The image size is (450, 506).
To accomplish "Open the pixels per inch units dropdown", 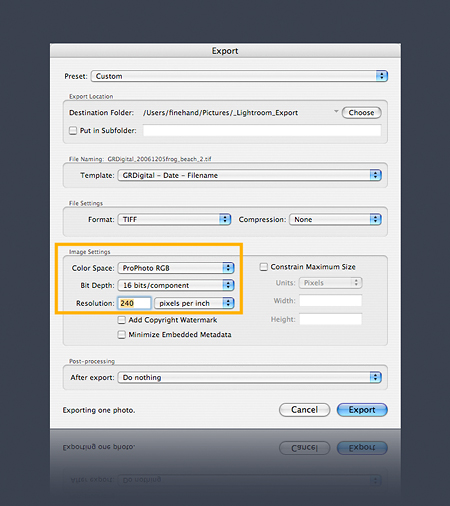I will coord(195,303).
